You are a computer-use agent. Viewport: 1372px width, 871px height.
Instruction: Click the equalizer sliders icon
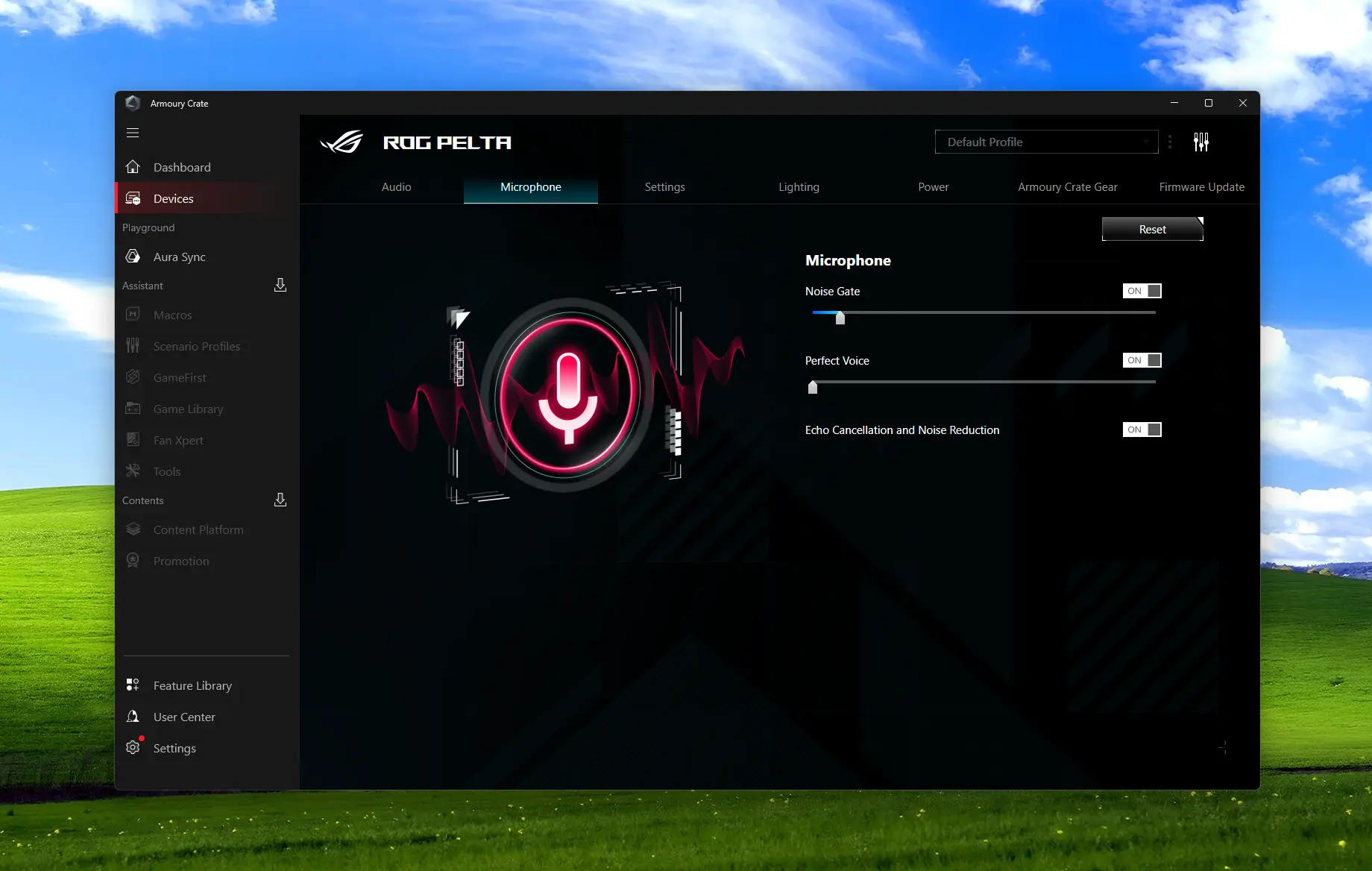click(1200, 142)
